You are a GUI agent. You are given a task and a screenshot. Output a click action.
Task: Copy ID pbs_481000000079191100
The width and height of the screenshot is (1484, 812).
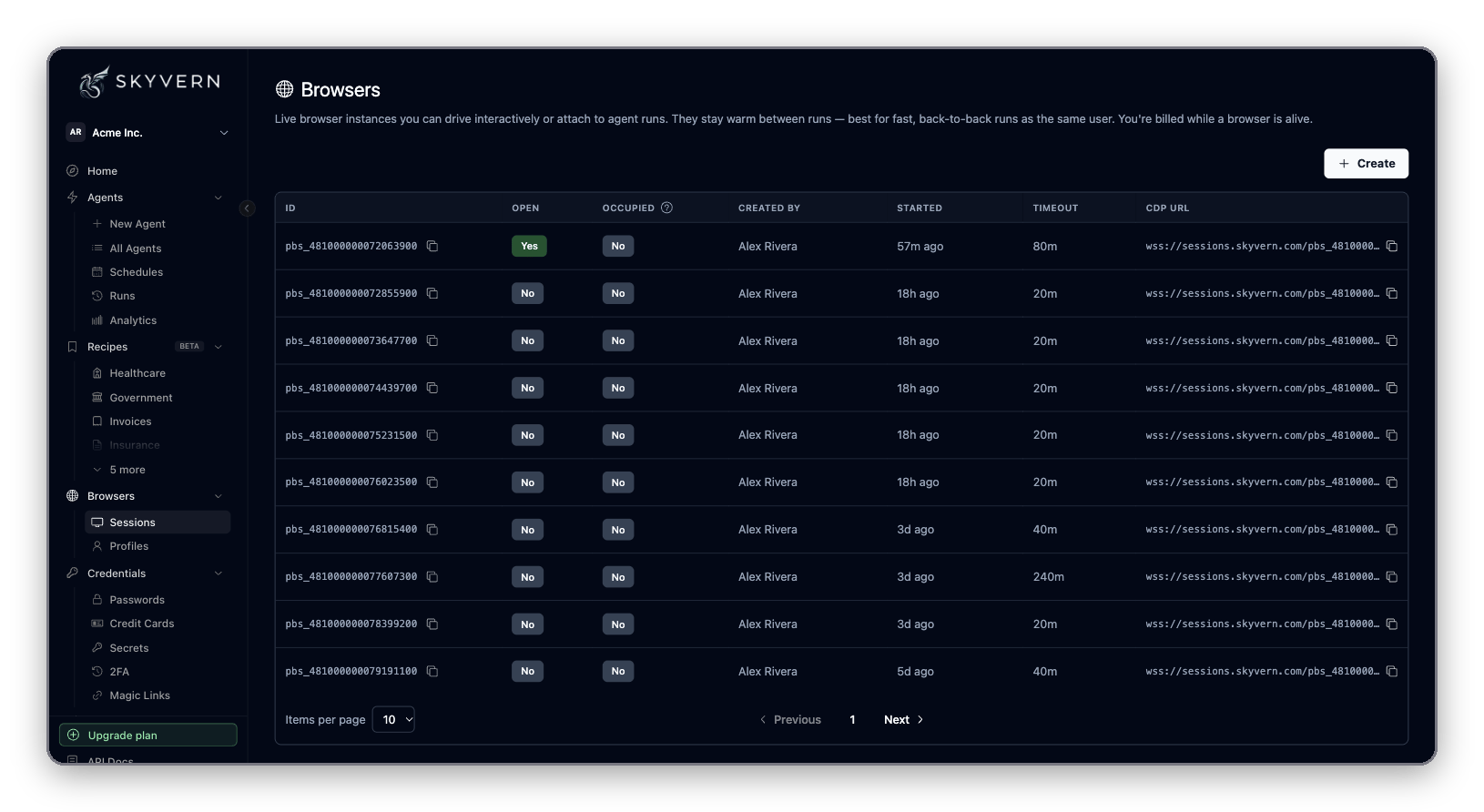(432, 672)
